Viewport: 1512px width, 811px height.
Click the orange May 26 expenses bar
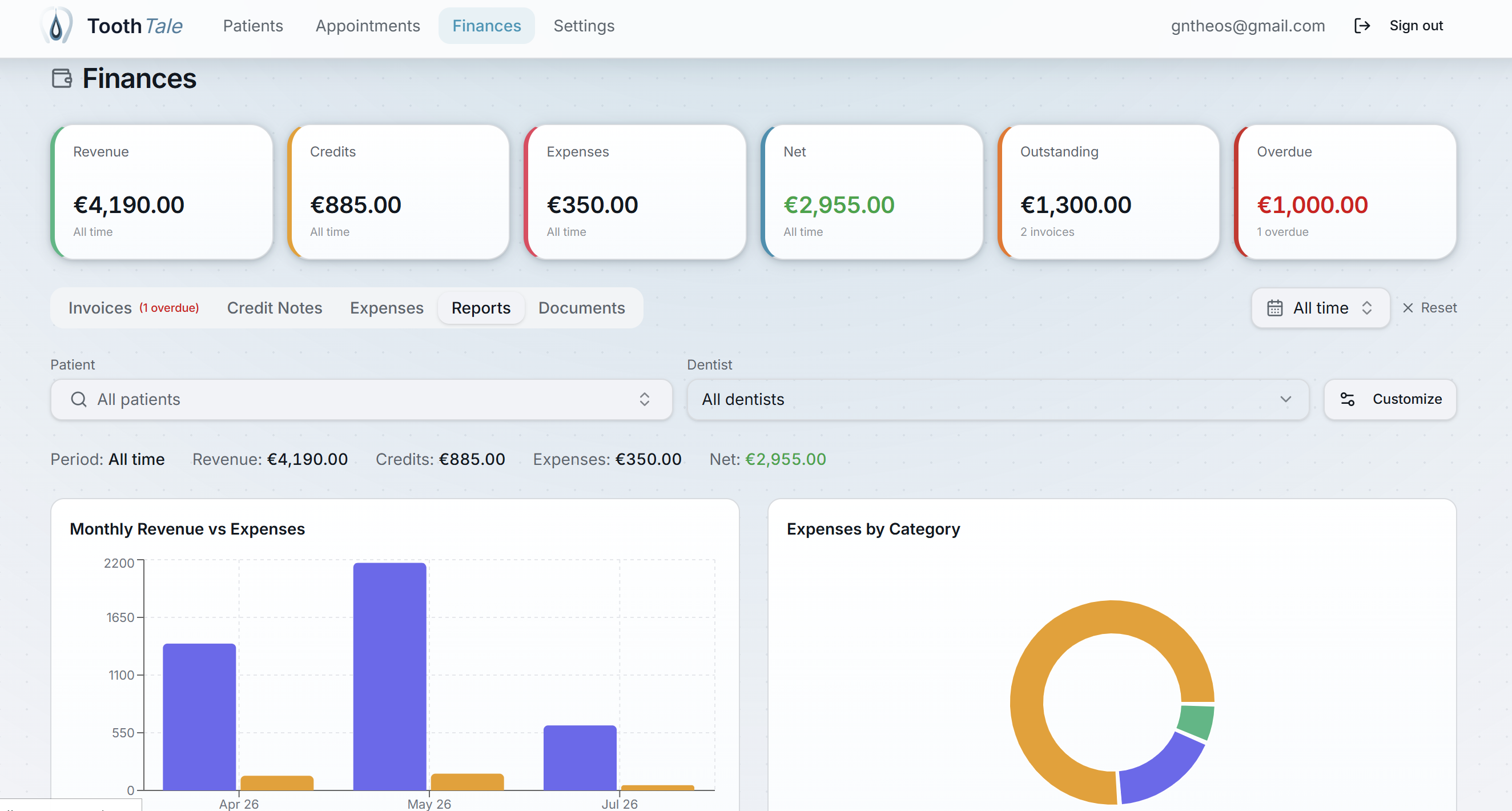pos(467,782)
